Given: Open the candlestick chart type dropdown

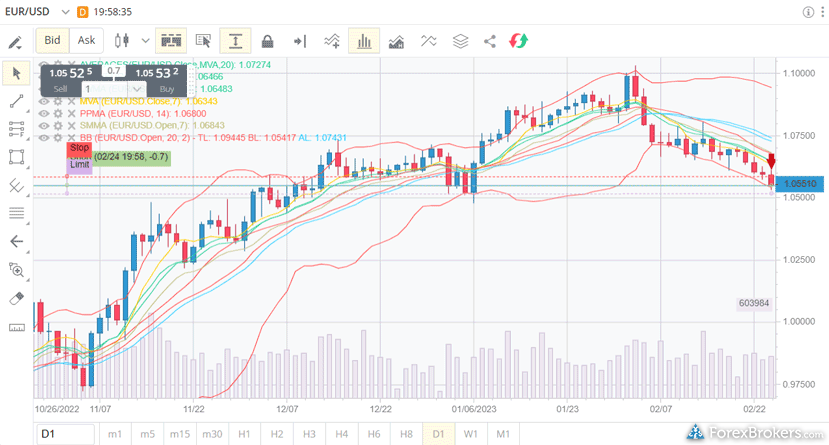Looking at the screenshot, I should tap(145, 41).
